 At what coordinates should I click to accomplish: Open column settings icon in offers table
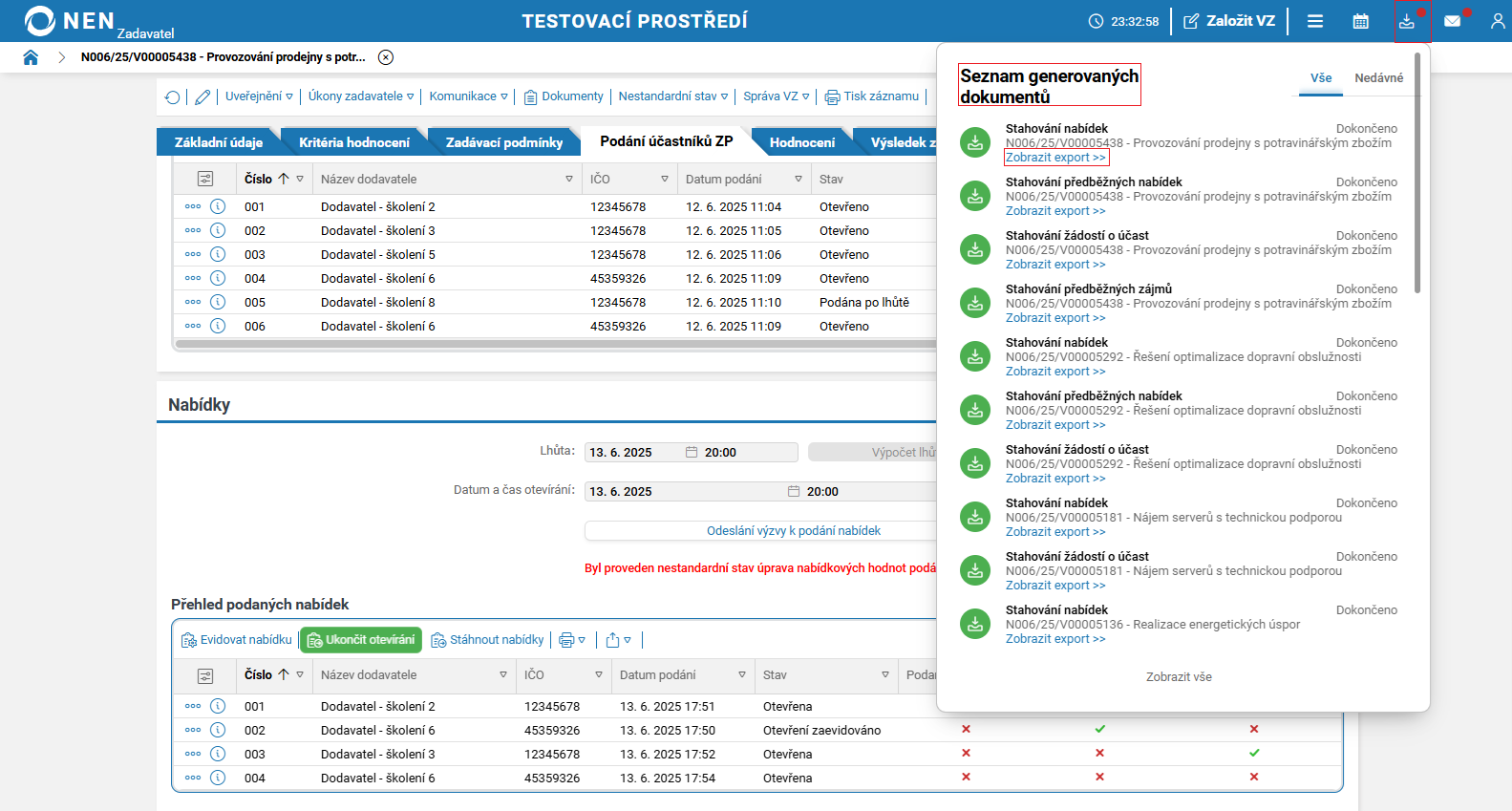(205, 675)
